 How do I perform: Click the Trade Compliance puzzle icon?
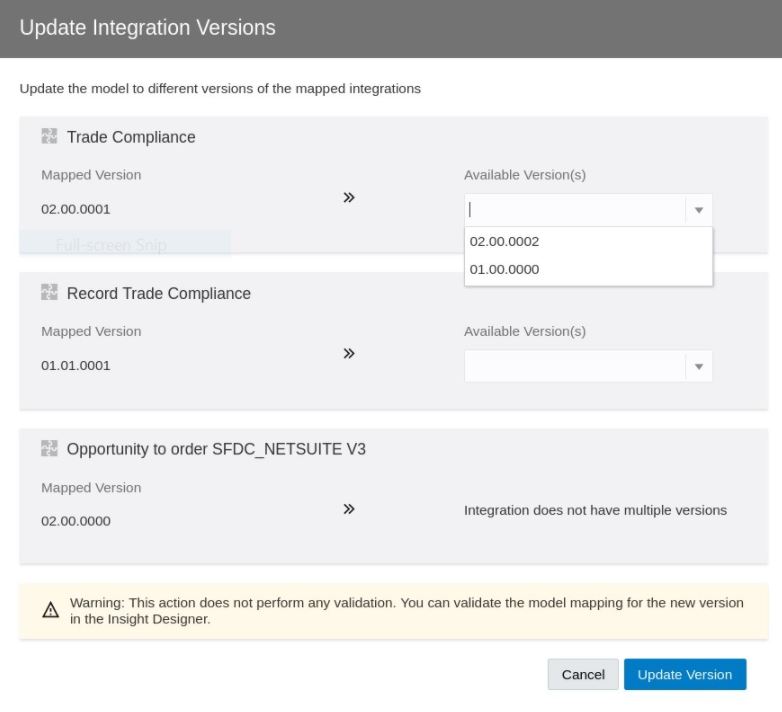pos(49,137)
